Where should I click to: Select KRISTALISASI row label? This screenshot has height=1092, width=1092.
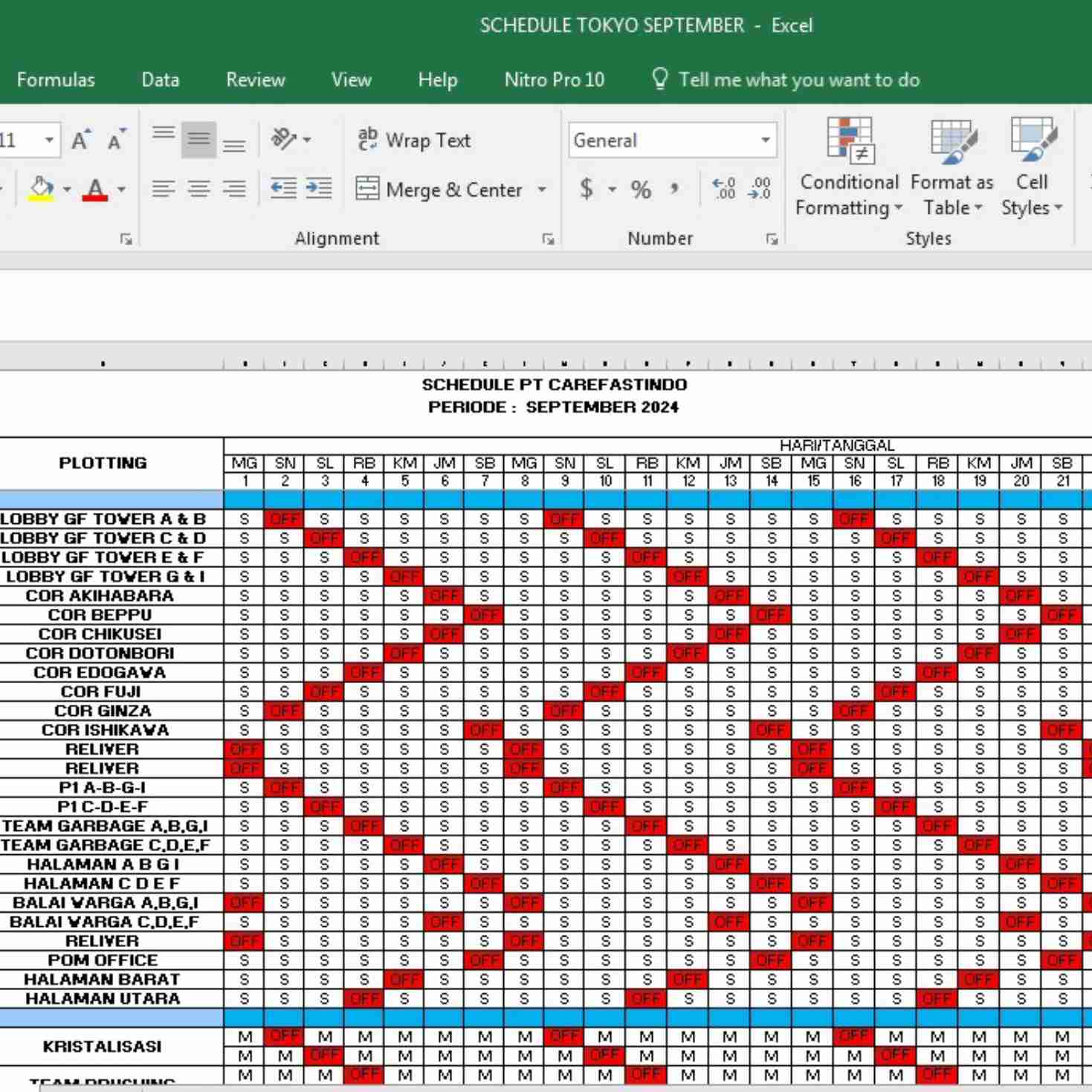click(103, 1046)
